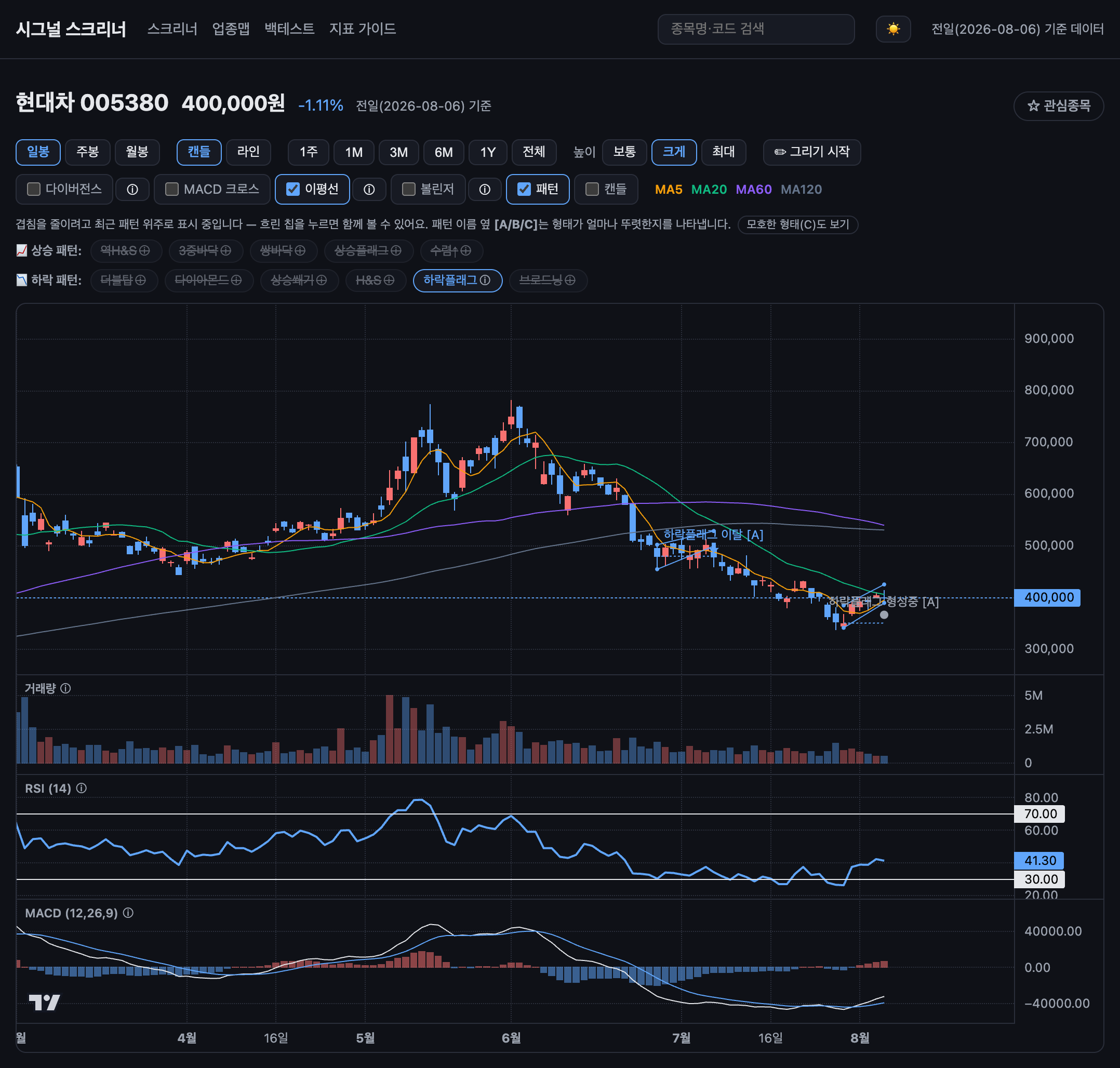1120x1068 pixels.
Task: Click the 41.30 RSI value tag
Action: click(1039, 860)
